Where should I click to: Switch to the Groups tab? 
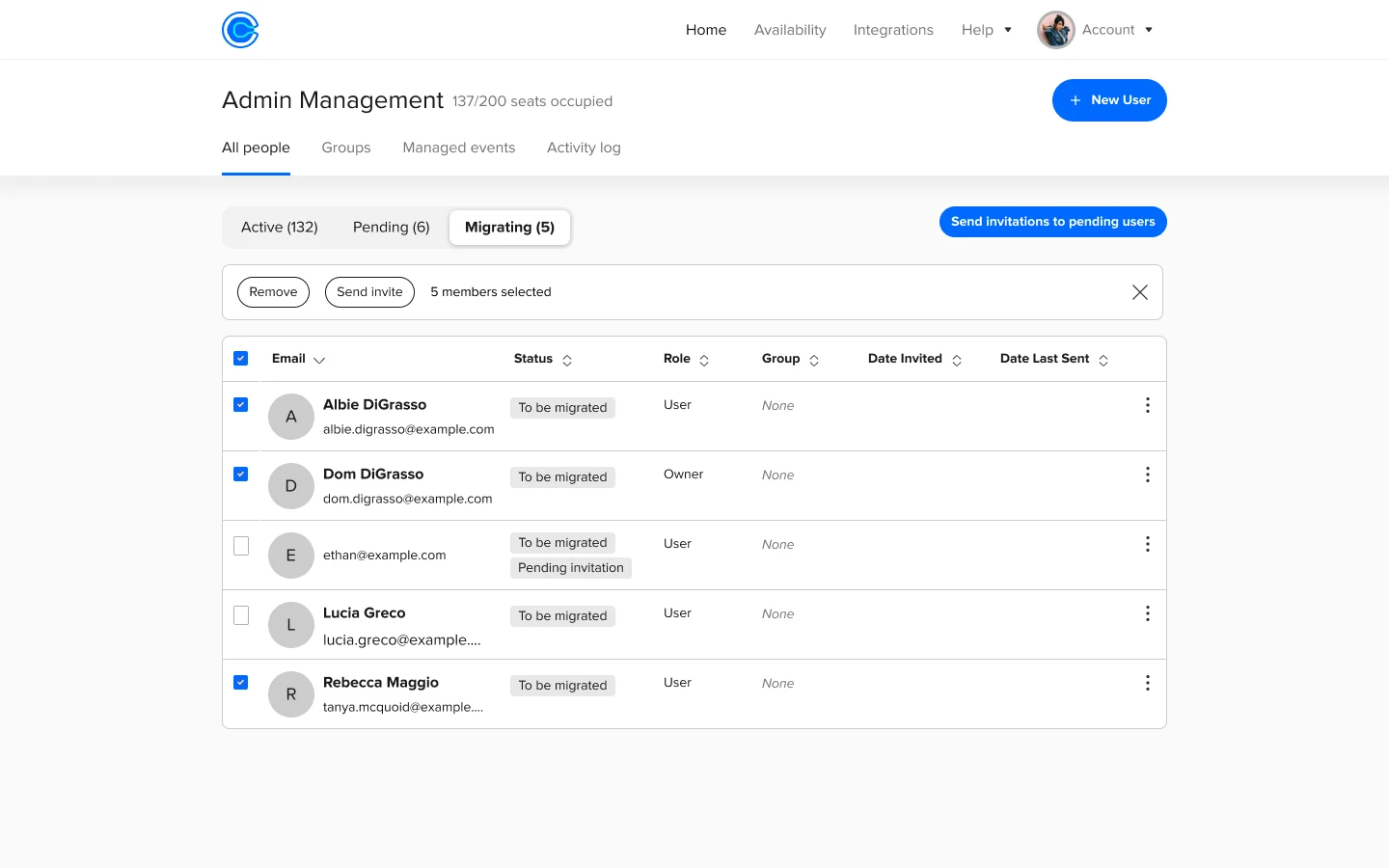346,148
